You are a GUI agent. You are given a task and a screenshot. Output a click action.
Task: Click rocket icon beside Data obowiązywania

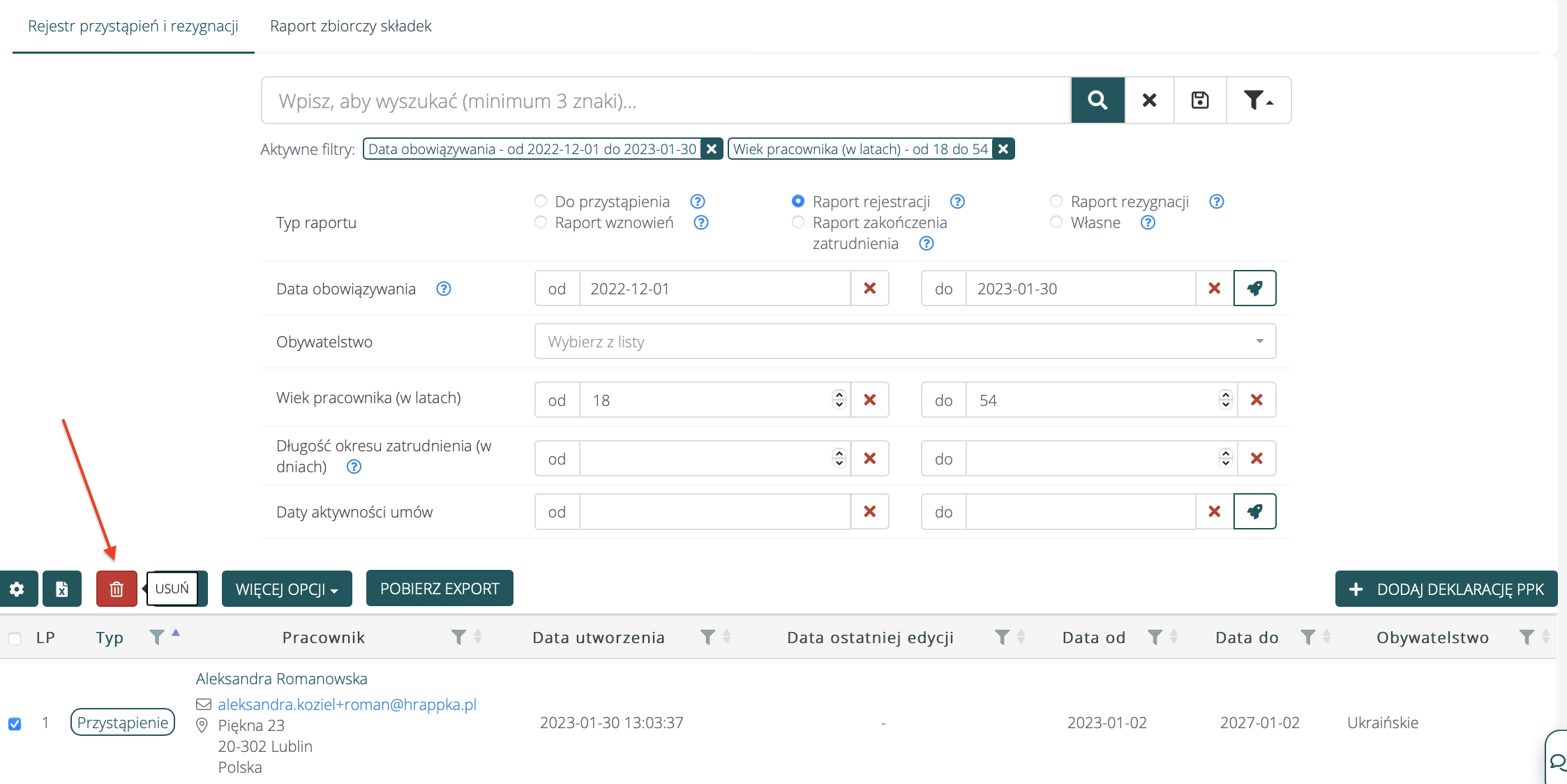1254,288
